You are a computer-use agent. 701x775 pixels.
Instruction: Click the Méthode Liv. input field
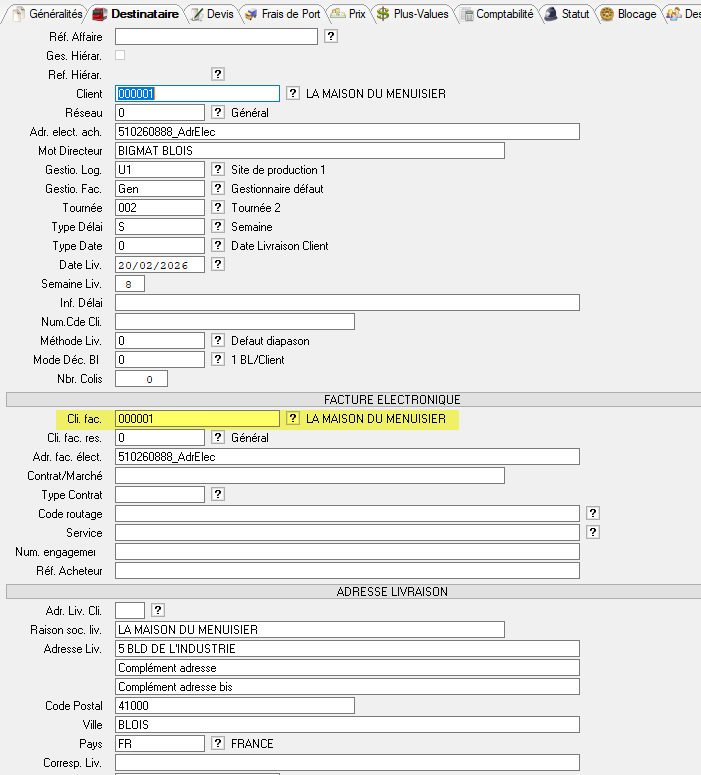click(x=160, y=341)
